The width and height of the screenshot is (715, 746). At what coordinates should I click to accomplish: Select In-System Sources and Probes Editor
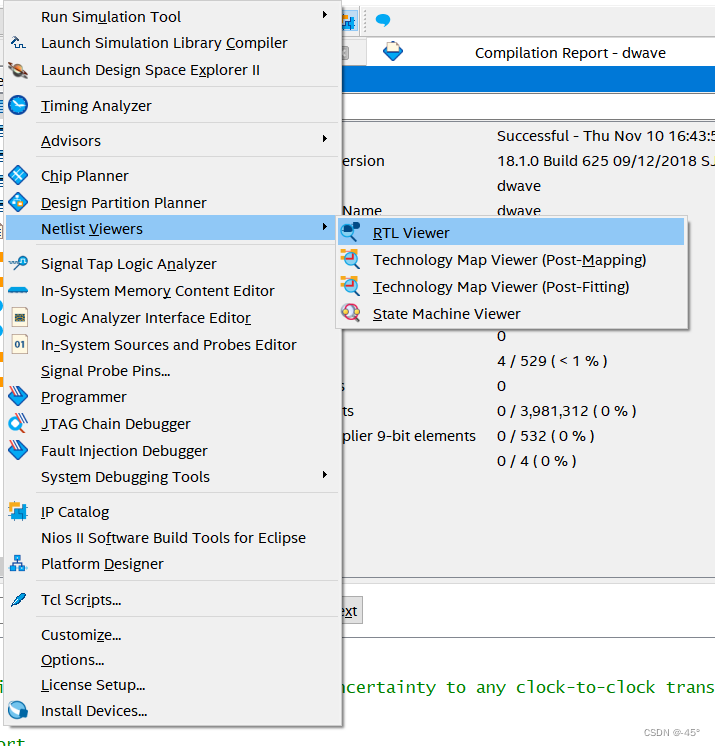pos(171,345)
